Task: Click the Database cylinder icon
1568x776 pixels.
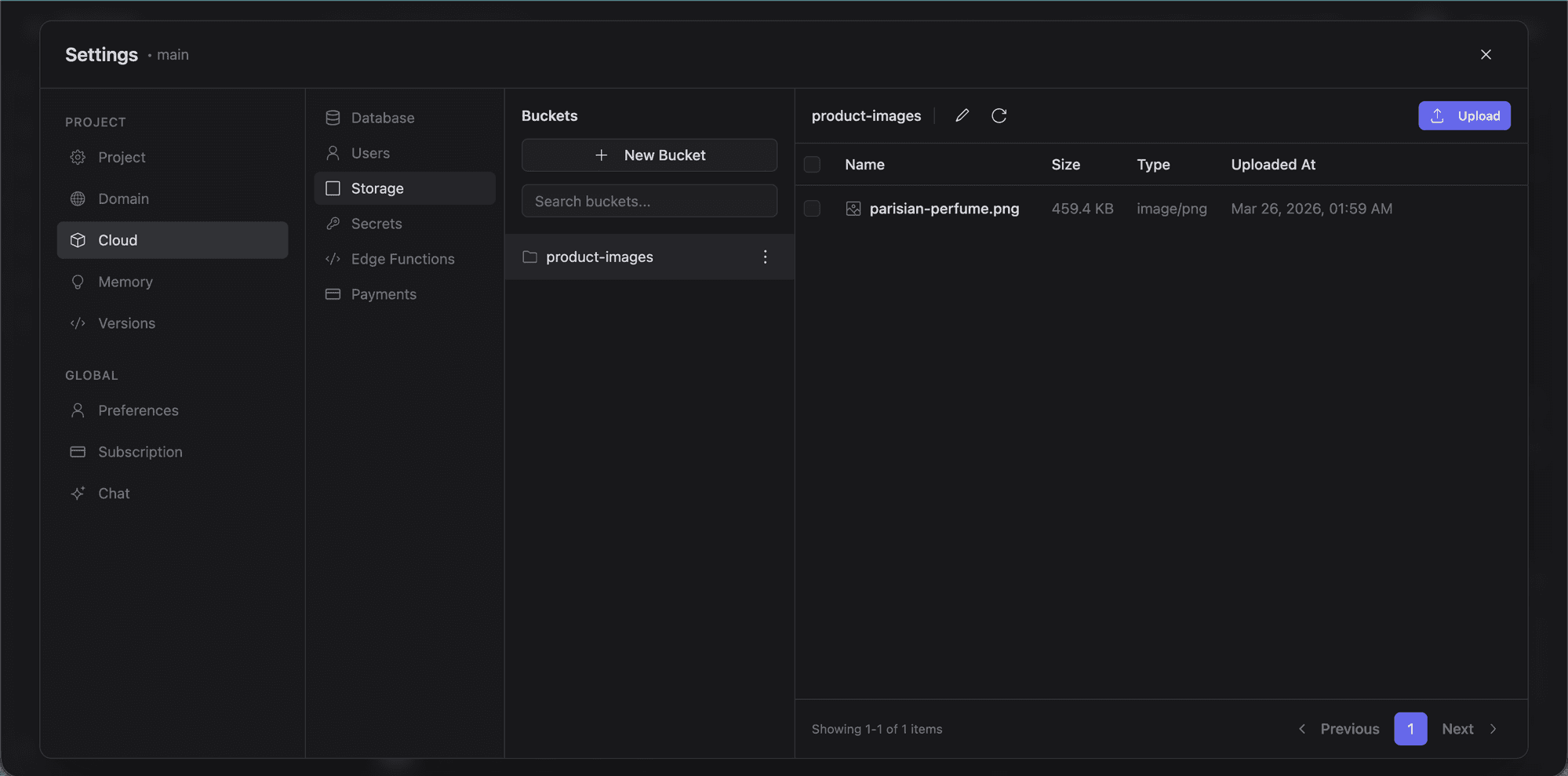Action: [x=333, y=118]
